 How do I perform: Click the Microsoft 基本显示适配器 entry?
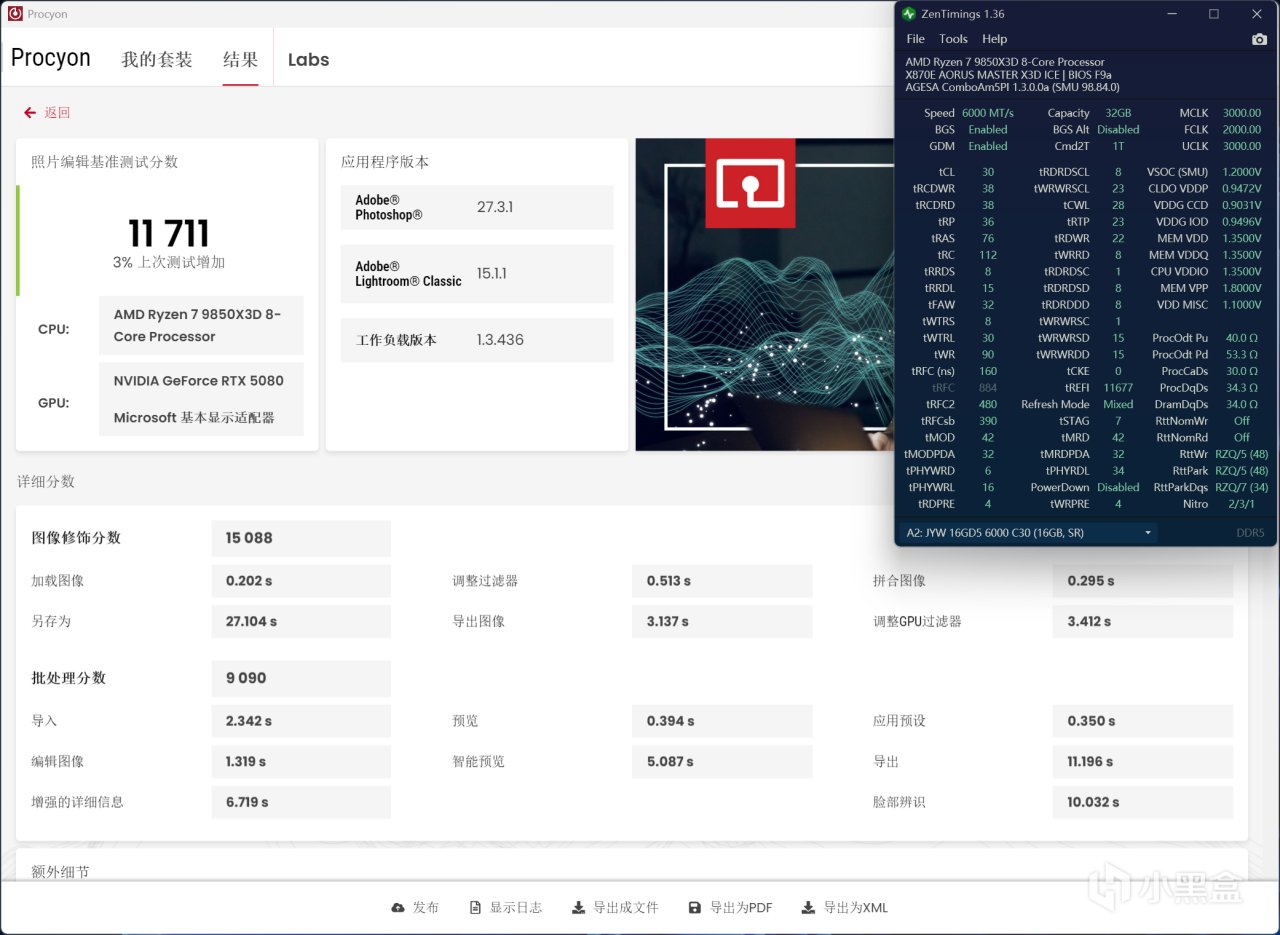194,418
